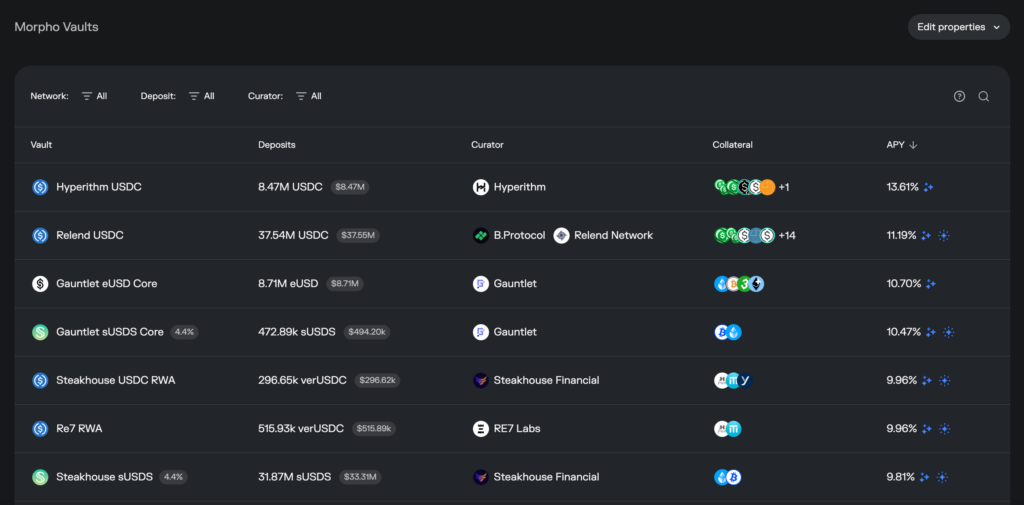Click the $296.62k deposit value badge
The height and width of the screenshot is (505, 1024).
(x=377, y=380)
